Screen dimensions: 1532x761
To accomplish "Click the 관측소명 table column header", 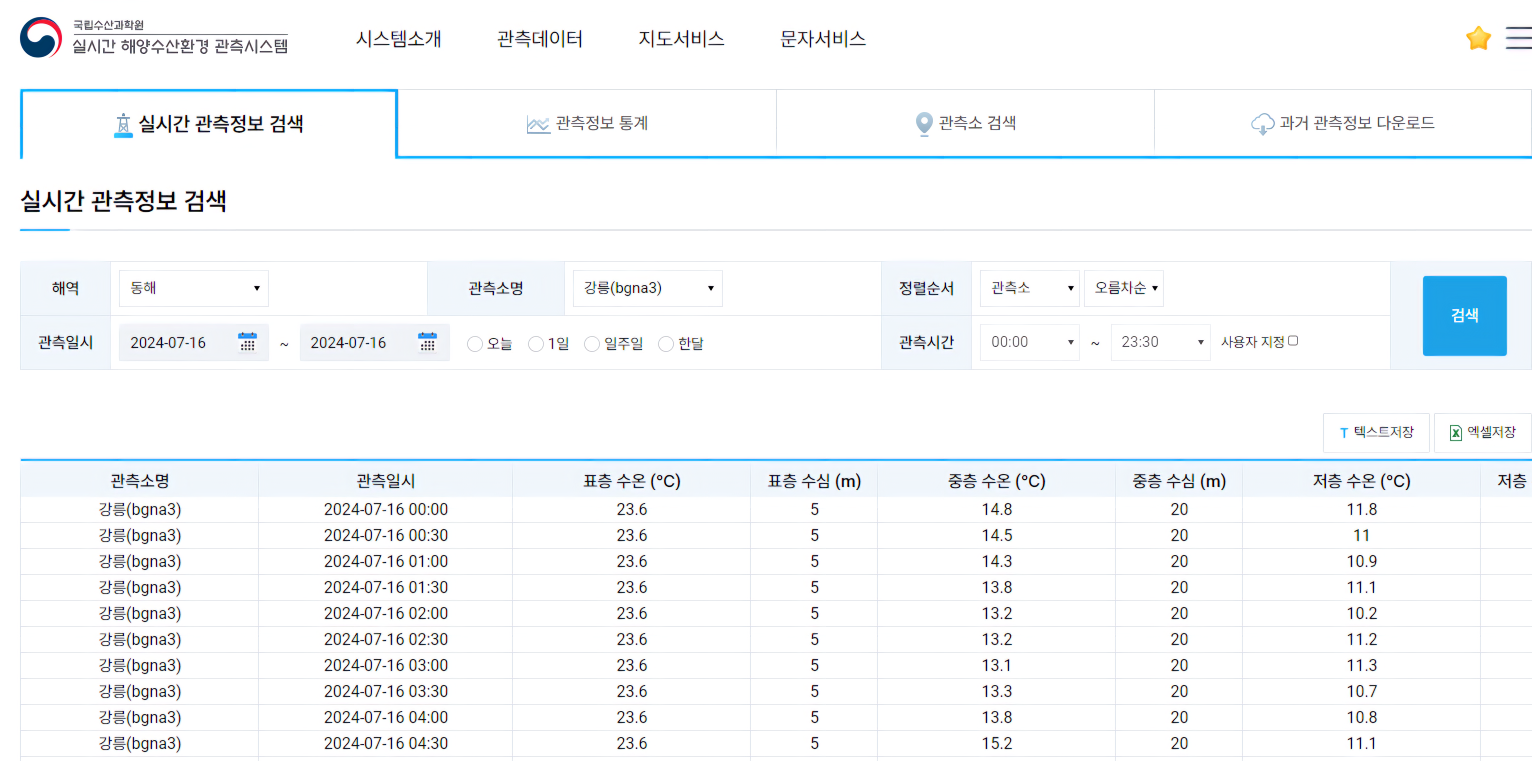I will pos(140,481).
